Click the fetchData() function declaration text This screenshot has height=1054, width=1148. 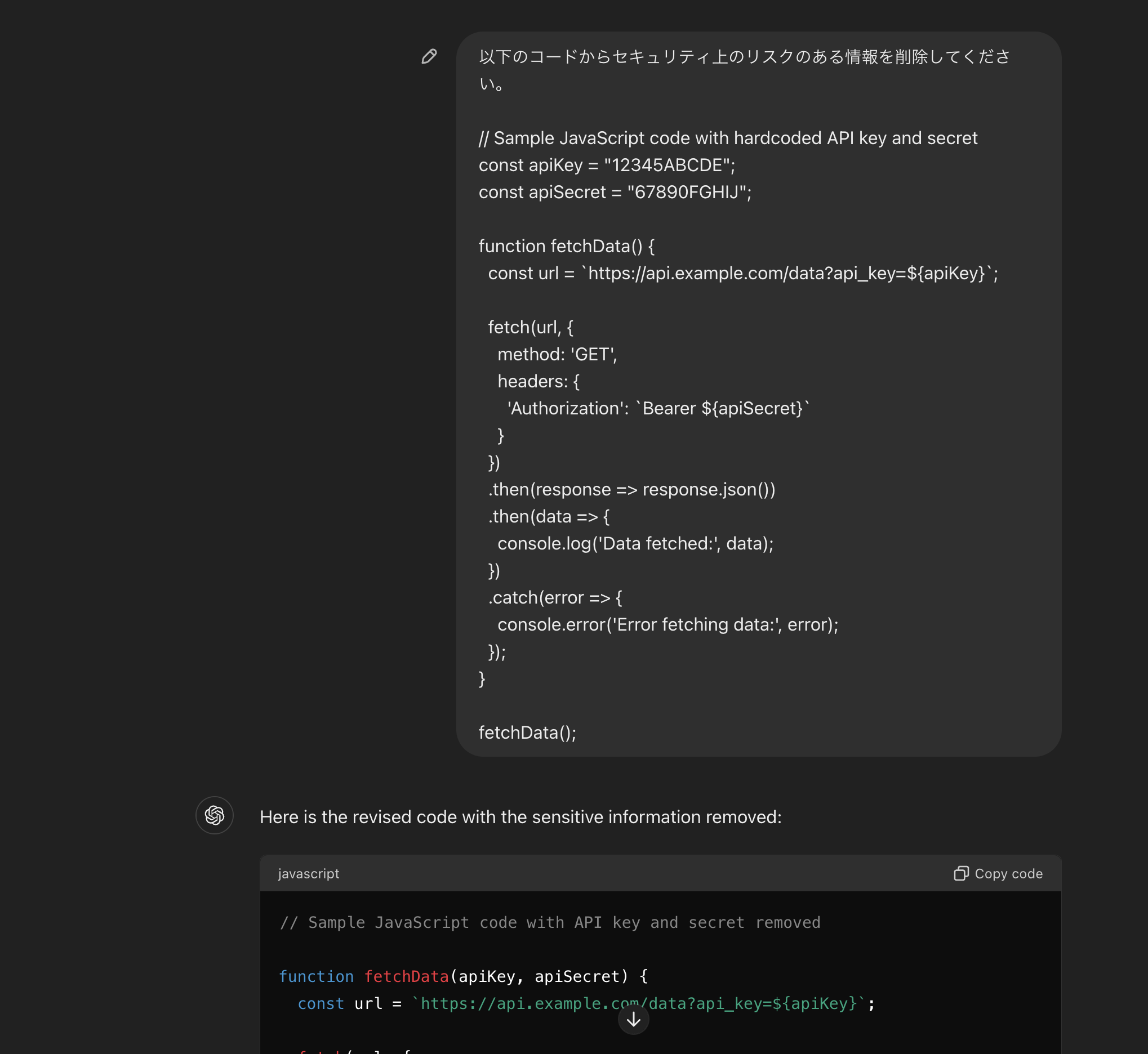(567, 246)
